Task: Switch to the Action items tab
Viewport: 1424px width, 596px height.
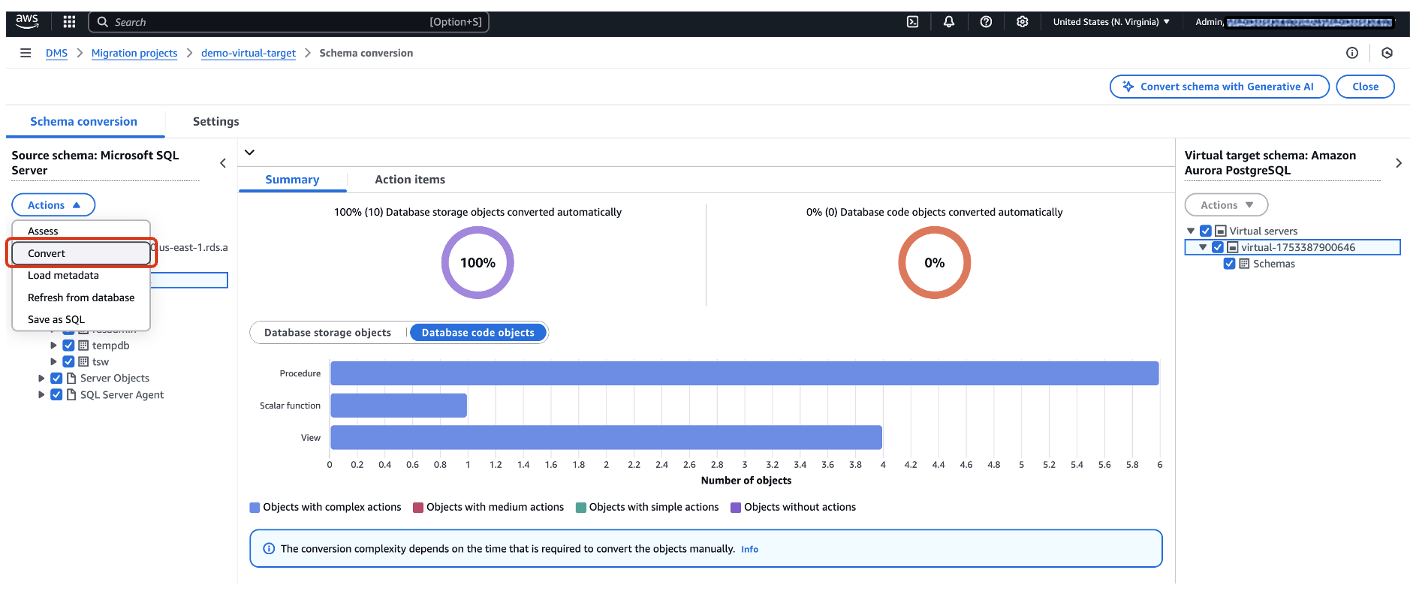Action: [410, 180]
